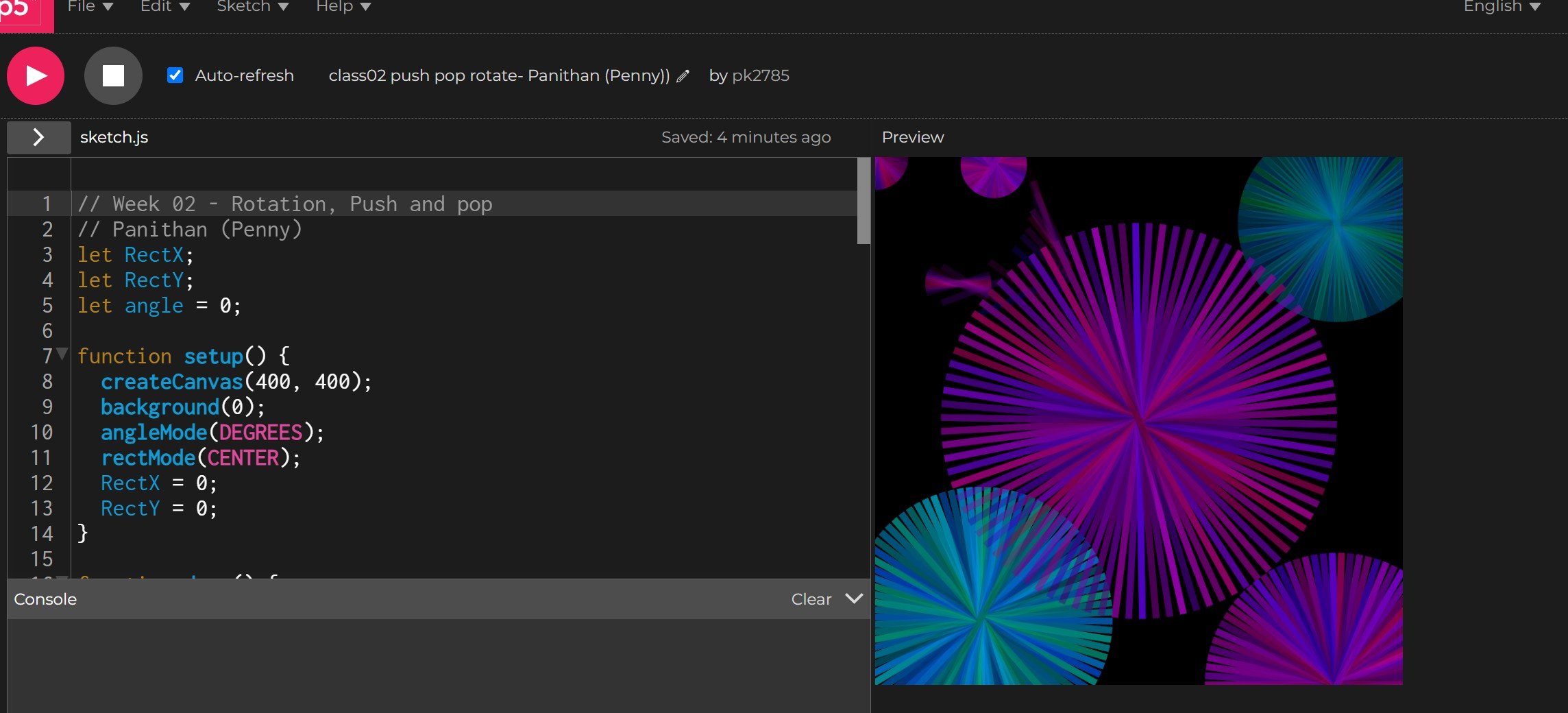Image resolution: width=1568 pixels, height=713 pixels.
Task: Open author pk2785 profile link
Action: 761,75
